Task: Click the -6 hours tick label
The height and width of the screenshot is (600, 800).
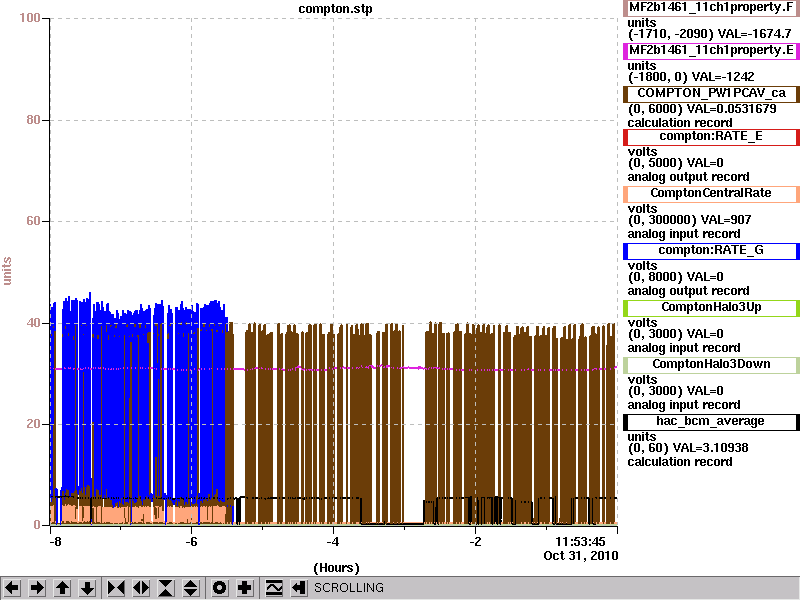Action: (x=191, y=542)
